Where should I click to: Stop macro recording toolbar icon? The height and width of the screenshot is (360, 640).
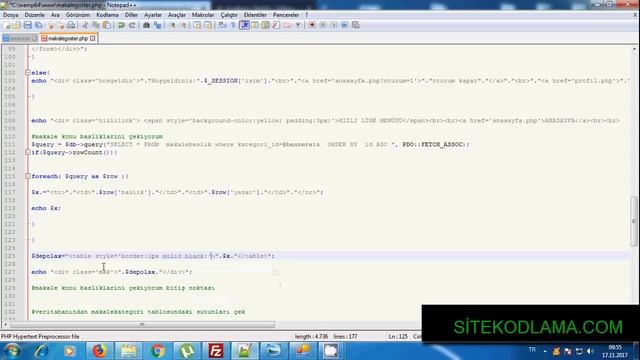click(323, 25)
